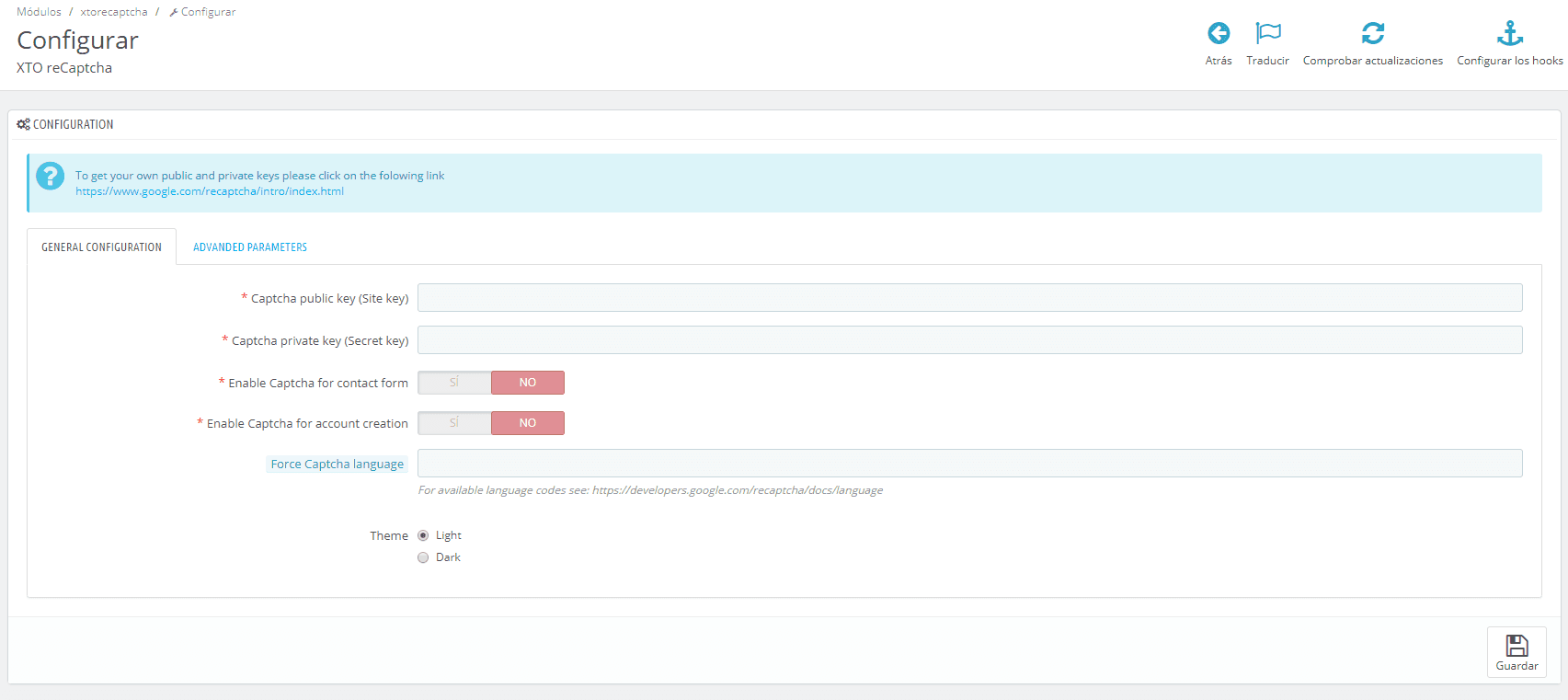Open Configurar los hooks anchor icon
Image resolution: width=1568 pixels, height=700 pixels.
pos(1509,34)
